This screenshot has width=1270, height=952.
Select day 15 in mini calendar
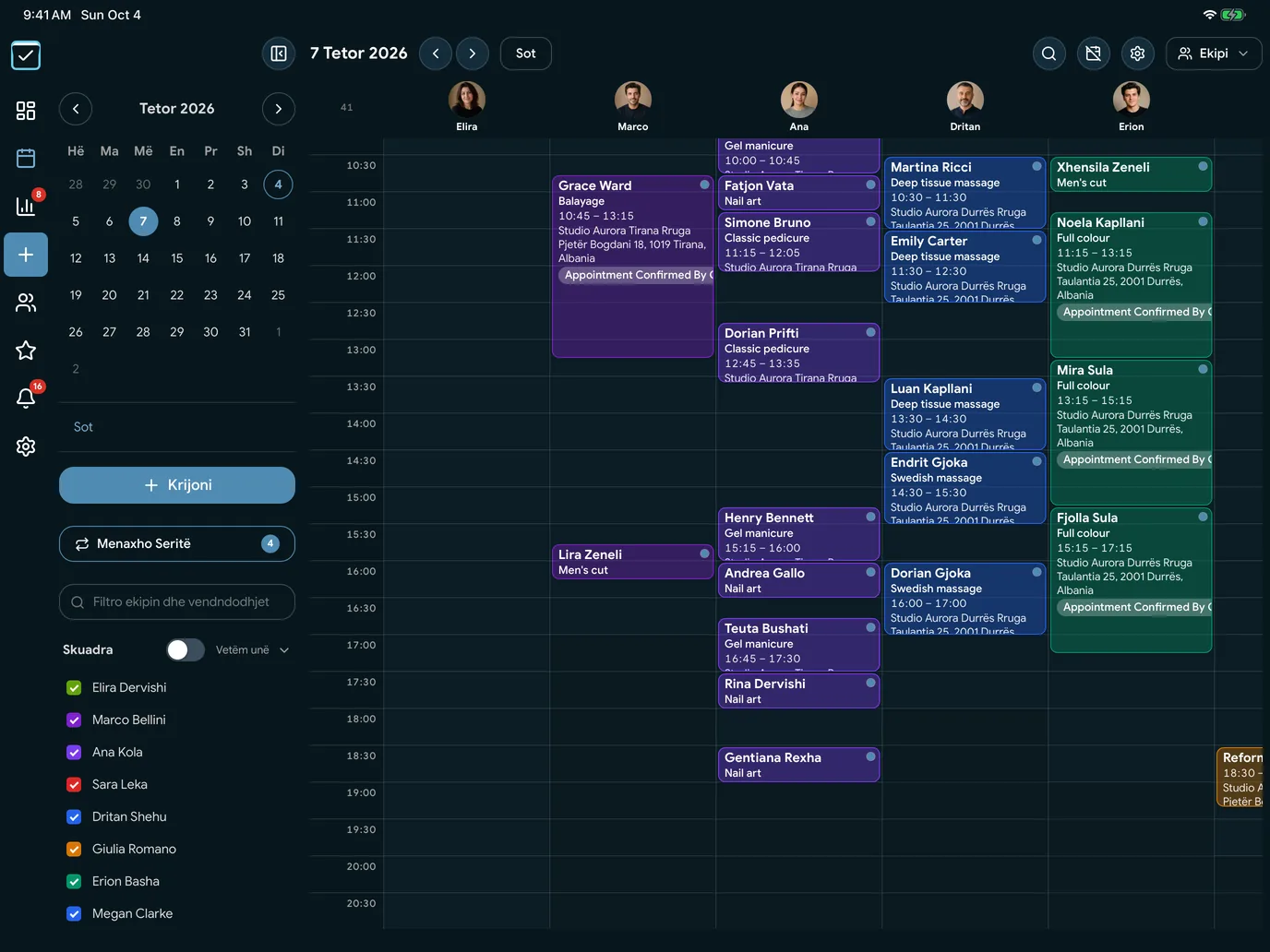[177, 258]
